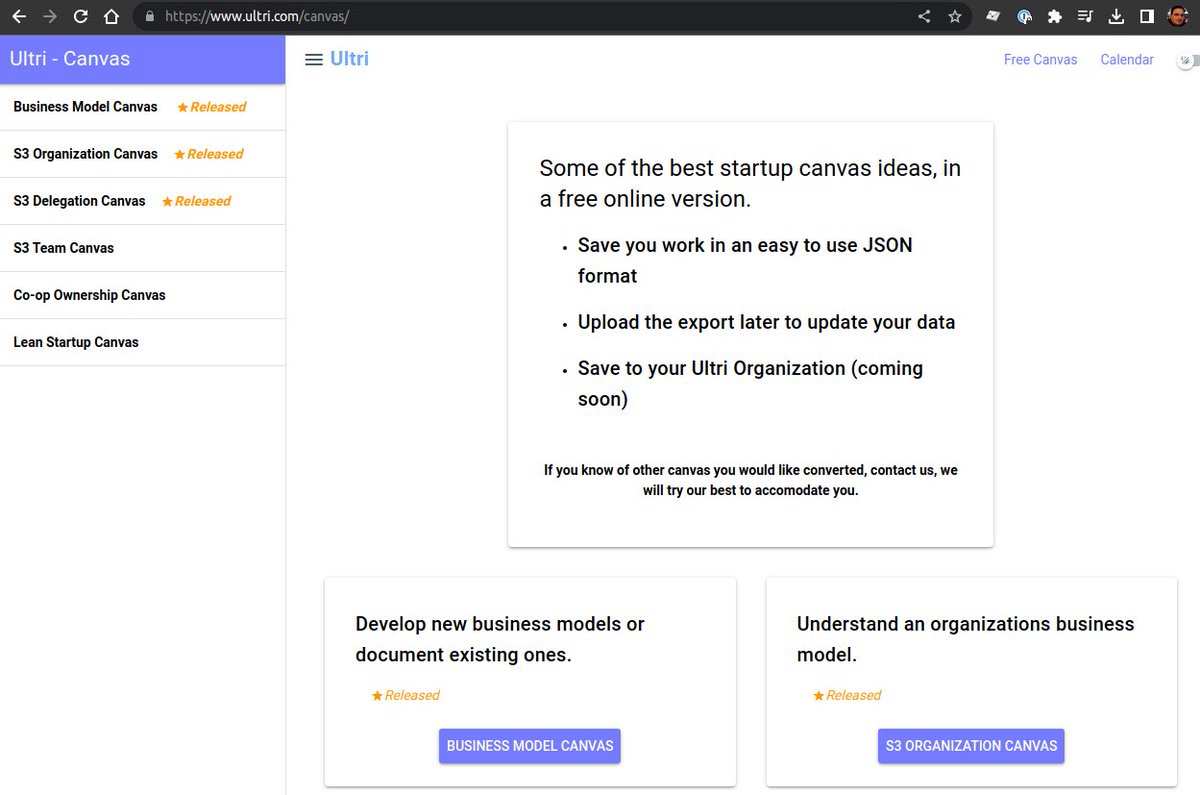Click 'Upload the export later' bullet text
Viewport: 1200px width, 795px height.
pos(766,322)
